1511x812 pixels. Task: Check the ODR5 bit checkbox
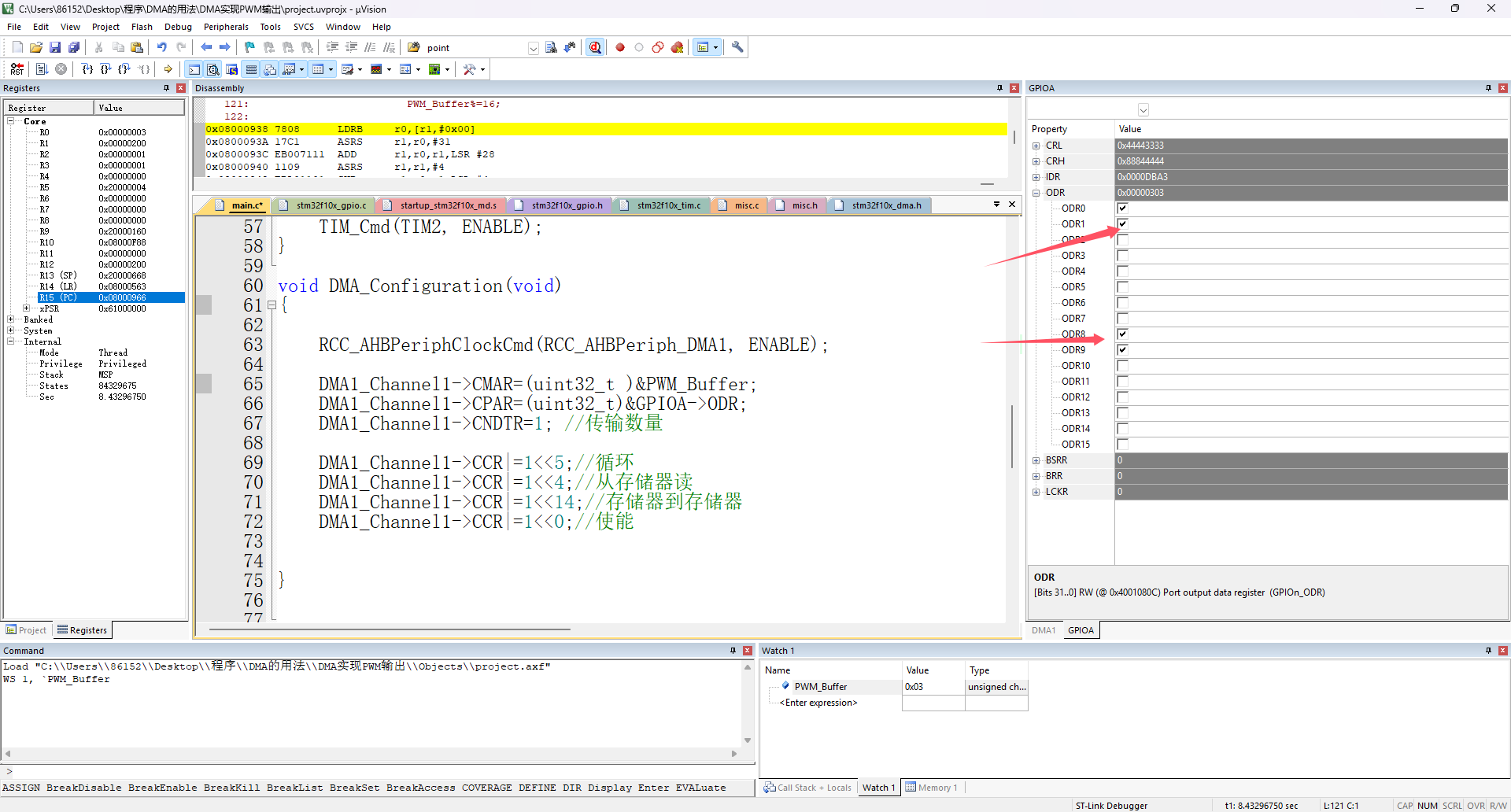1123,287
